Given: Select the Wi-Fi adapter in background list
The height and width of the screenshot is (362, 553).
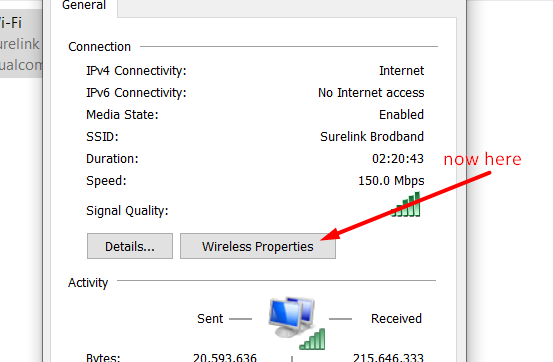Looking at the screenshot, I should coord(20,44).
